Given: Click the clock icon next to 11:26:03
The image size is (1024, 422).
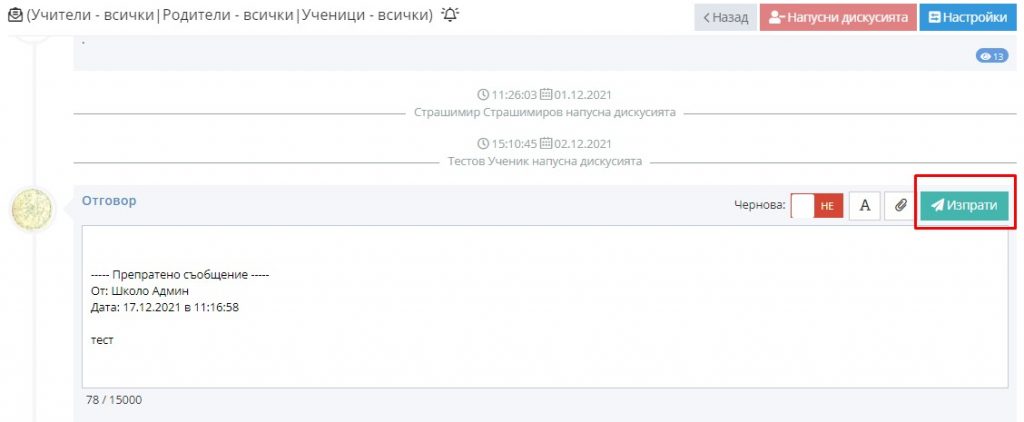Looking at the screenshot, I should [483, 95].
